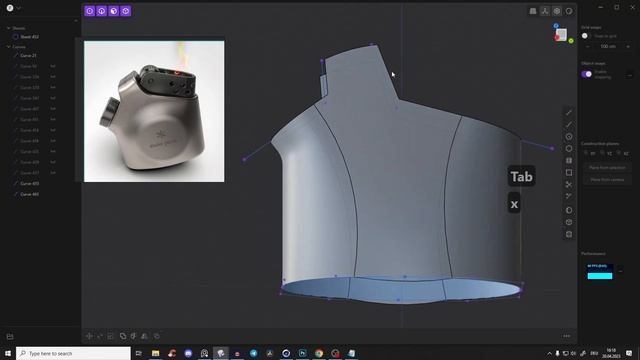Select the Rectangle tool icon
This screenshot has height=360, width=640.
pyautogui.click(x=569, y=173)
